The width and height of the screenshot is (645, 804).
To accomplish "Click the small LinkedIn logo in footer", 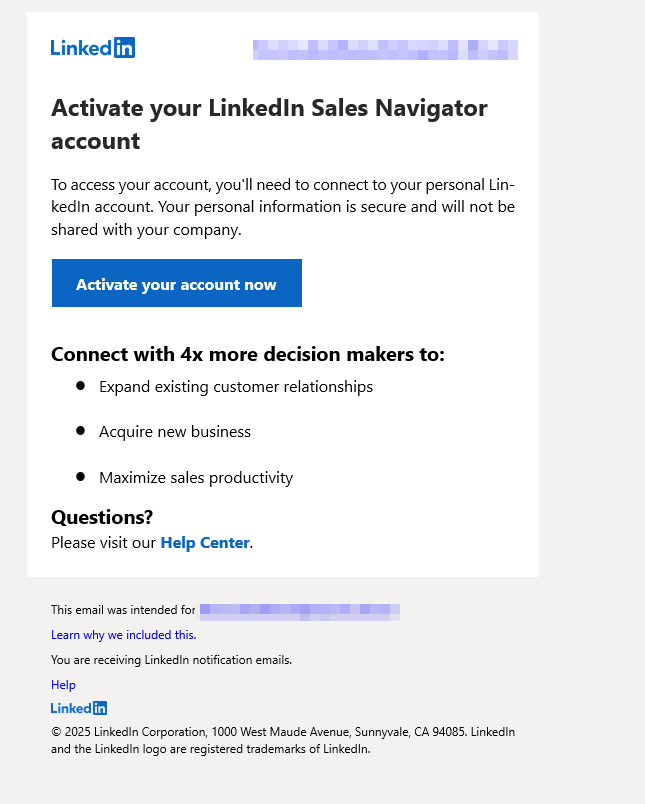I will pos(79,708).
